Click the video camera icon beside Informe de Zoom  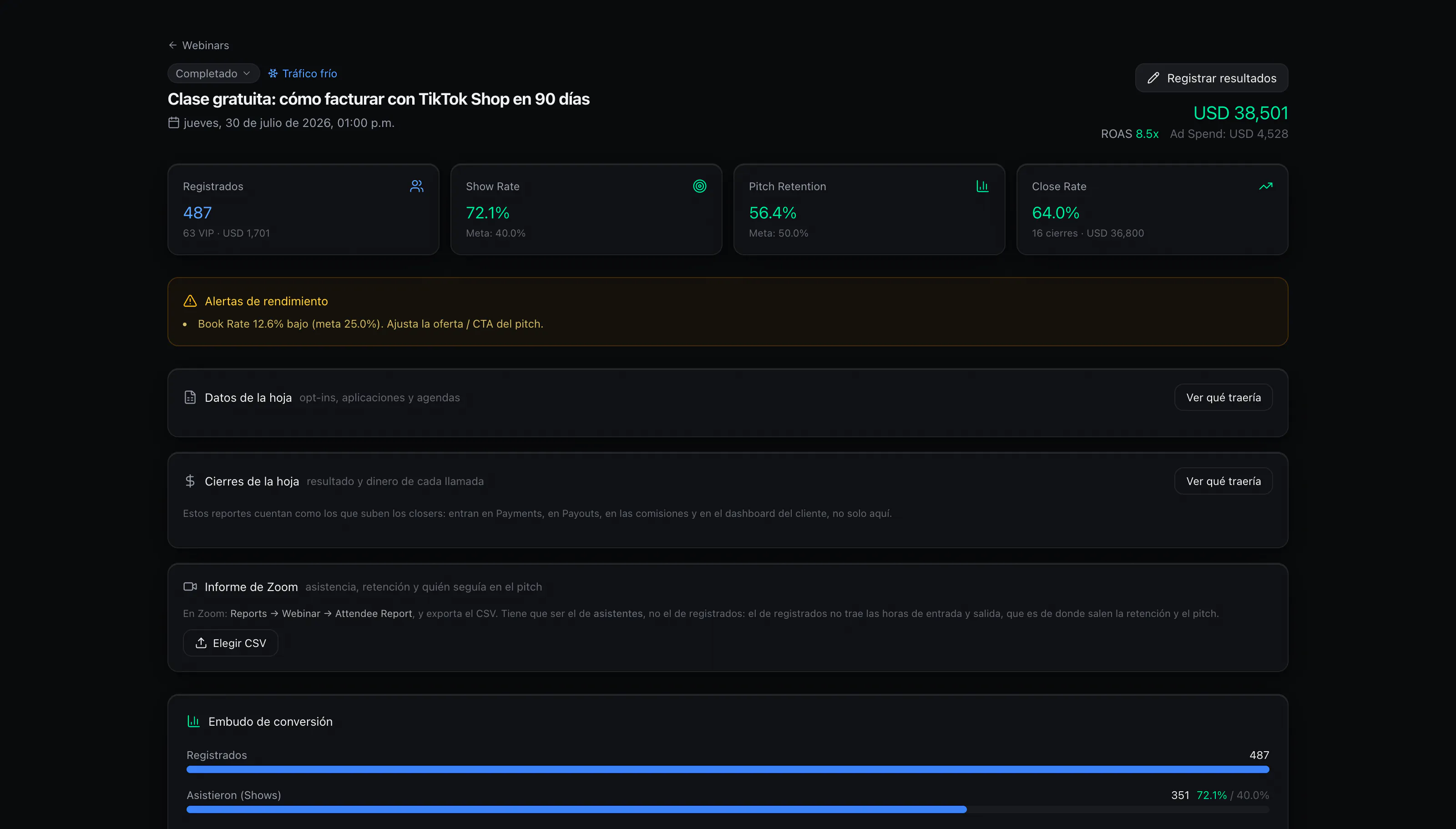190,586
